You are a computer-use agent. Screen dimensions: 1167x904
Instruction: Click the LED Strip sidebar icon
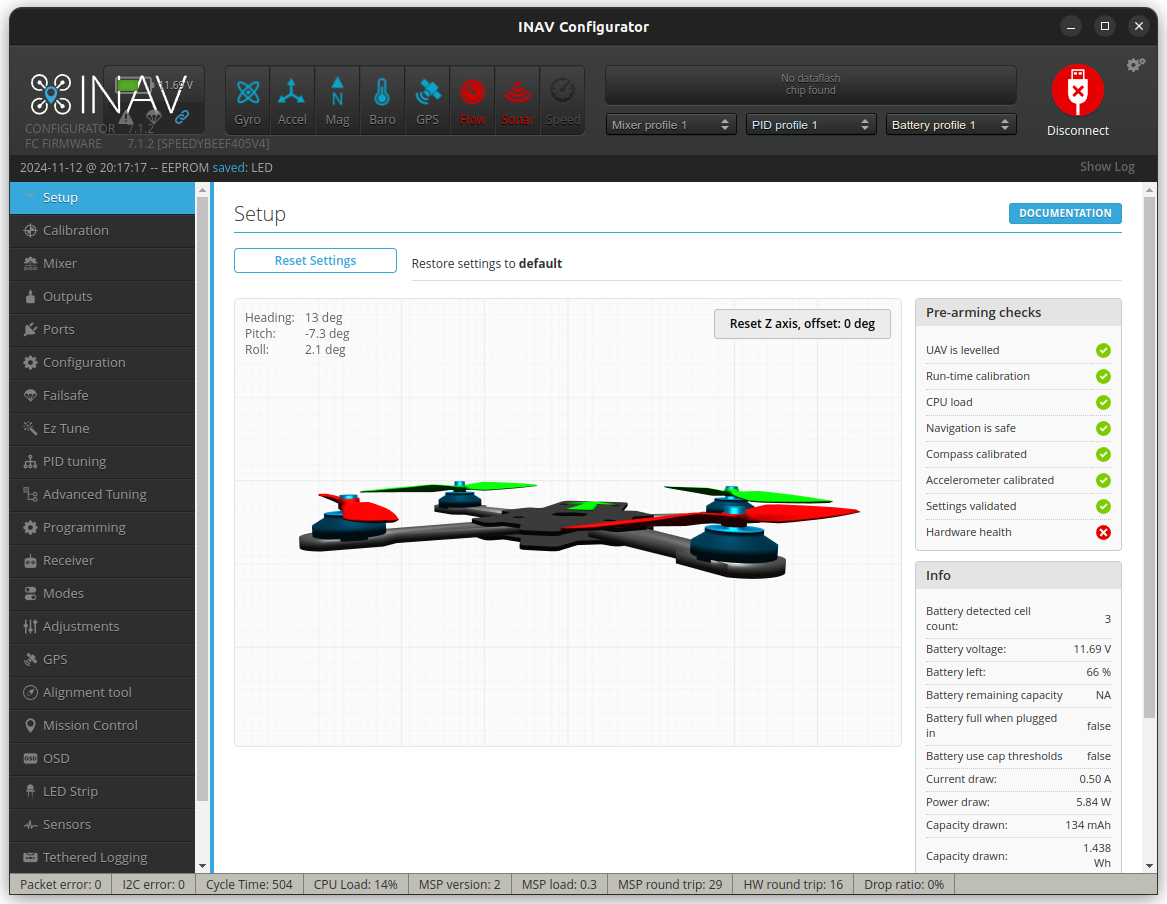tap(31, 792)
